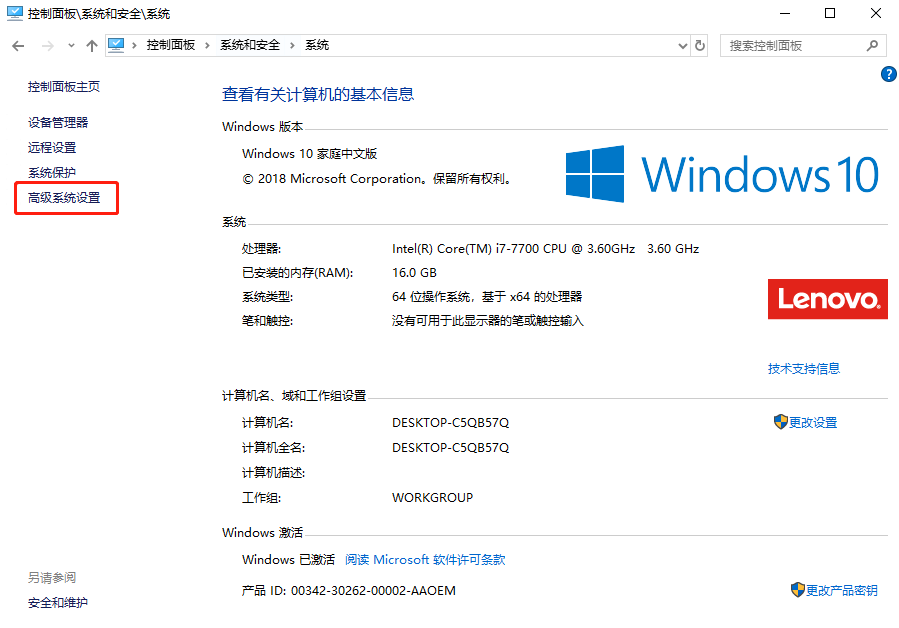899x628 pixels.
Task: Open 设备管理器 from the left sidebar
Action: pos(58,122)
